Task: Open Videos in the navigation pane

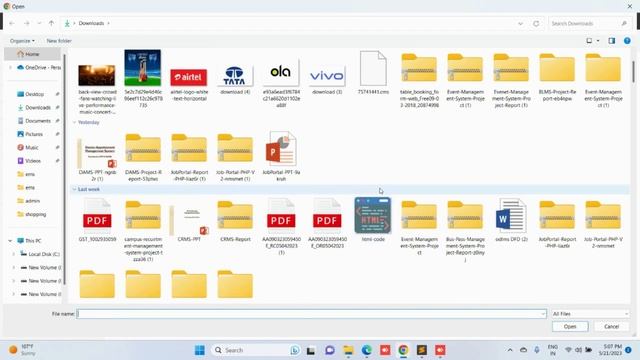Action: pos(33,161)
